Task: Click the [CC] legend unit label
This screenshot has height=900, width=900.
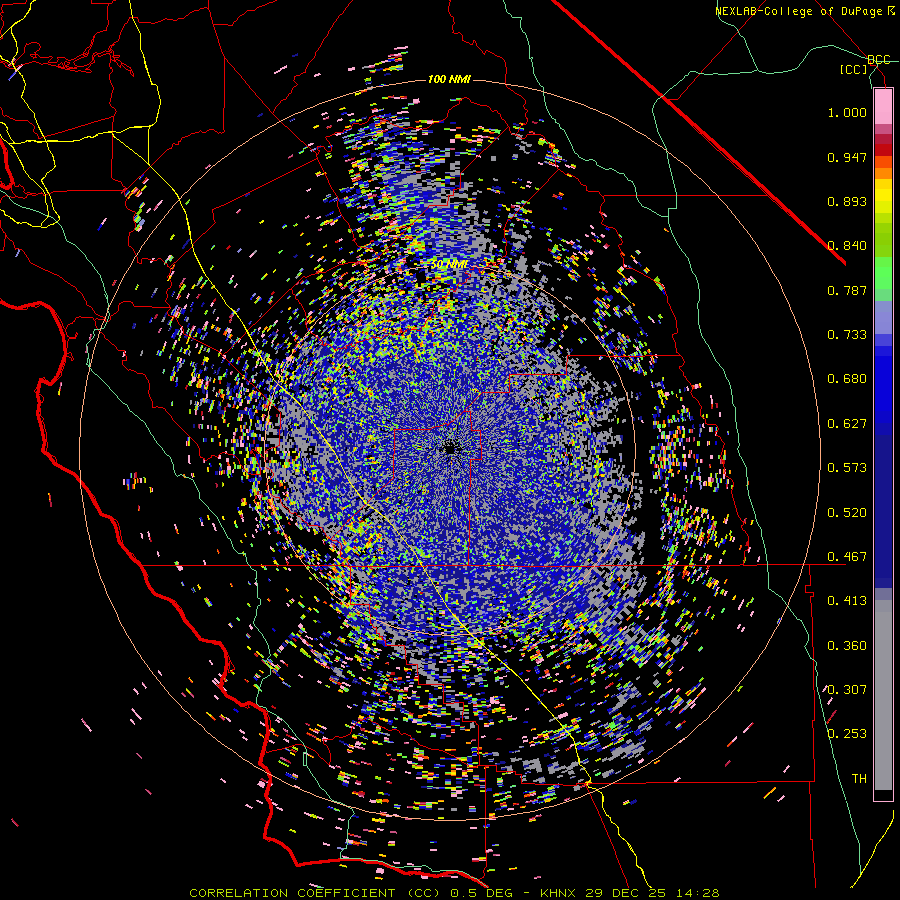Action: 854,69
